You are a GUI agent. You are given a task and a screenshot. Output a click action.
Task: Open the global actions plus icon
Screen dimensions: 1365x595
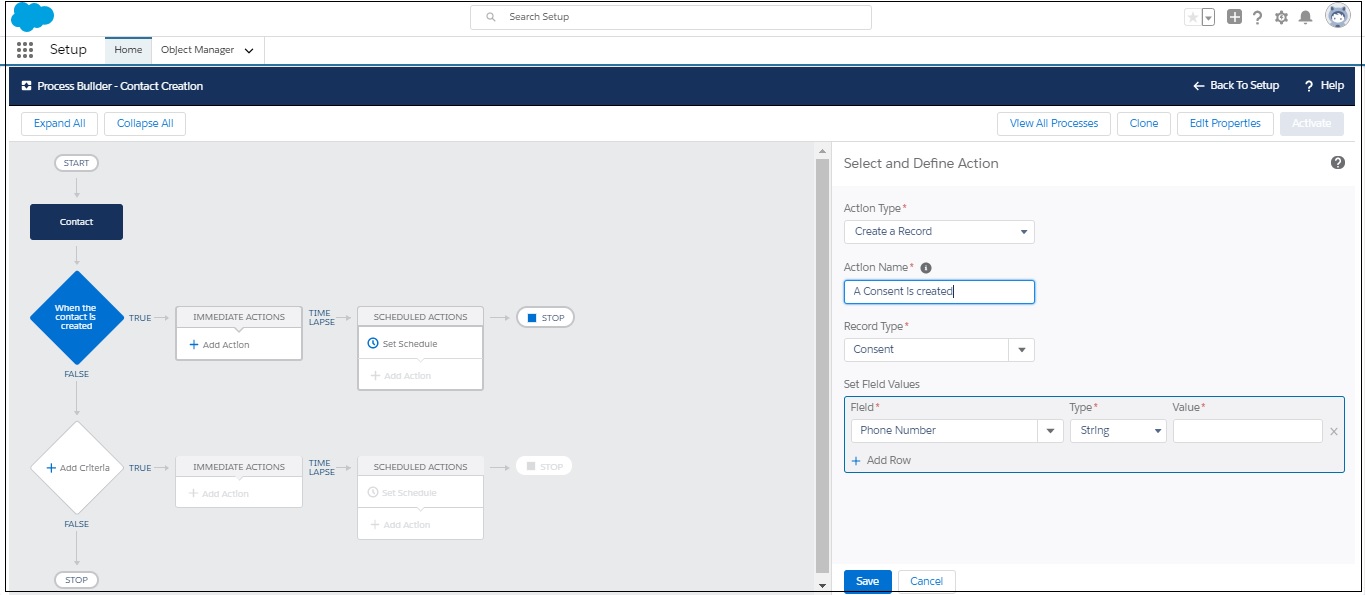click(1235, 17)
